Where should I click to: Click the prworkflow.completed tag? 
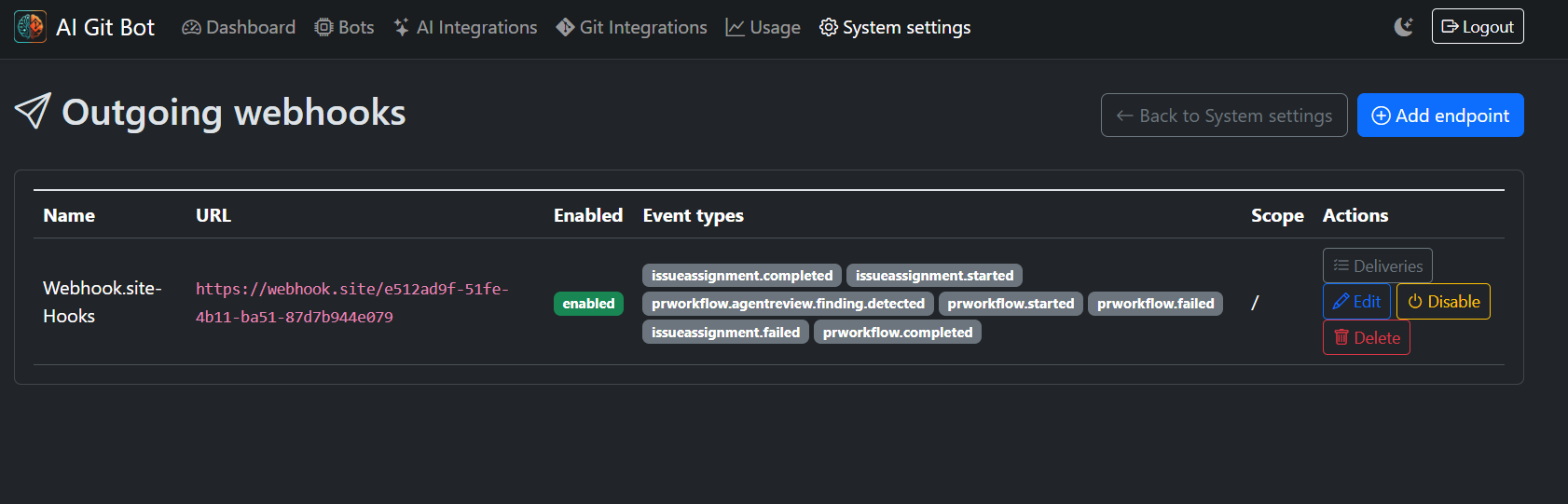pyautogui.click(x=898, y=333)
